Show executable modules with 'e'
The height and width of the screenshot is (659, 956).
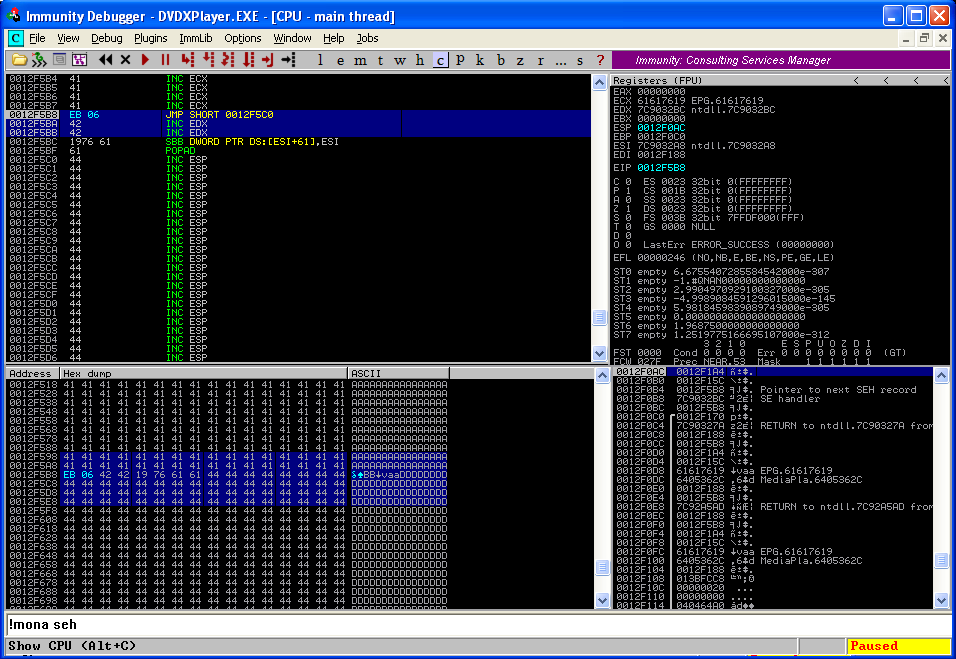(340, 60)
